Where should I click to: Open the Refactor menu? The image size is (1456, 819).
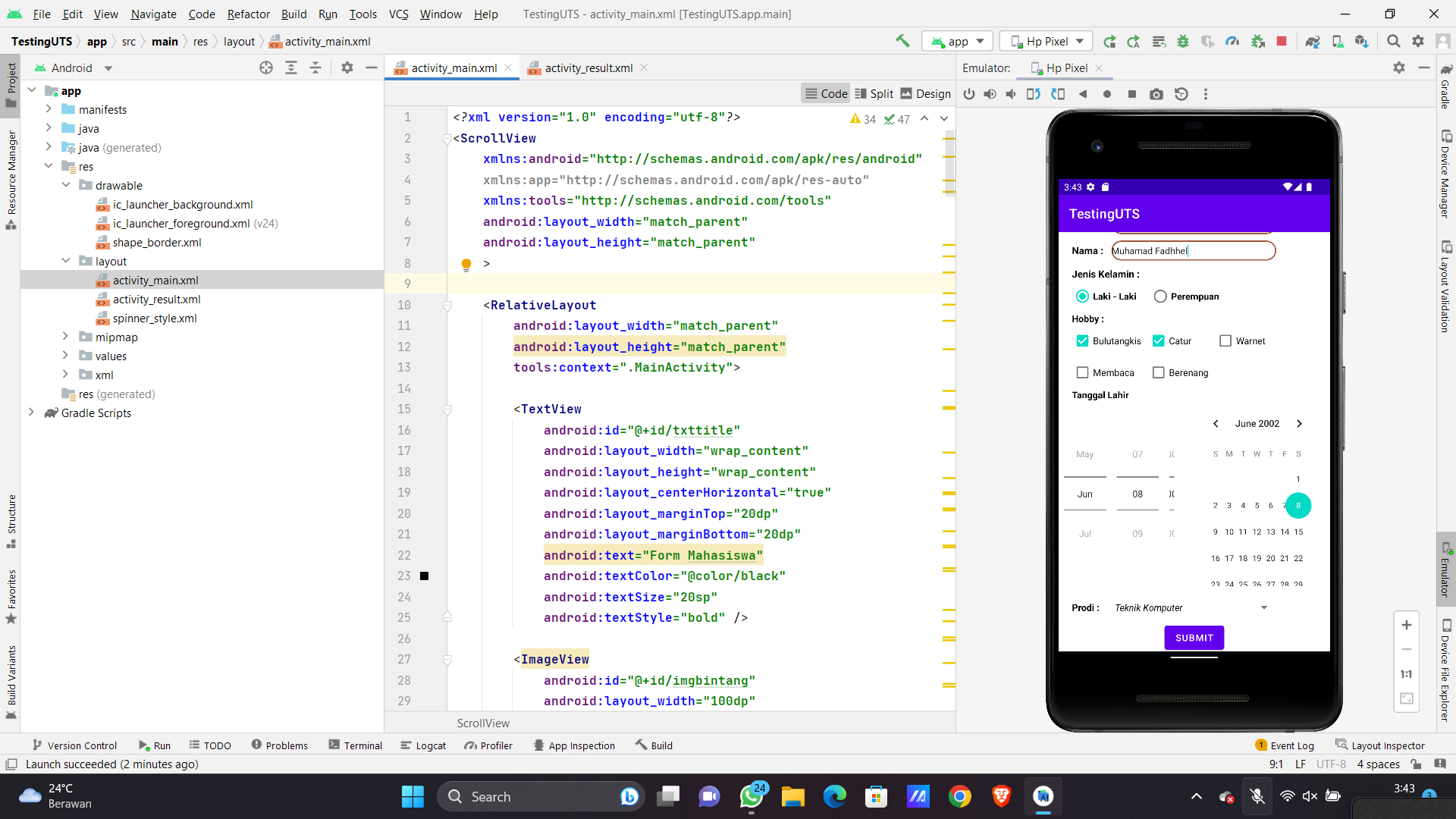pos(248,14)
